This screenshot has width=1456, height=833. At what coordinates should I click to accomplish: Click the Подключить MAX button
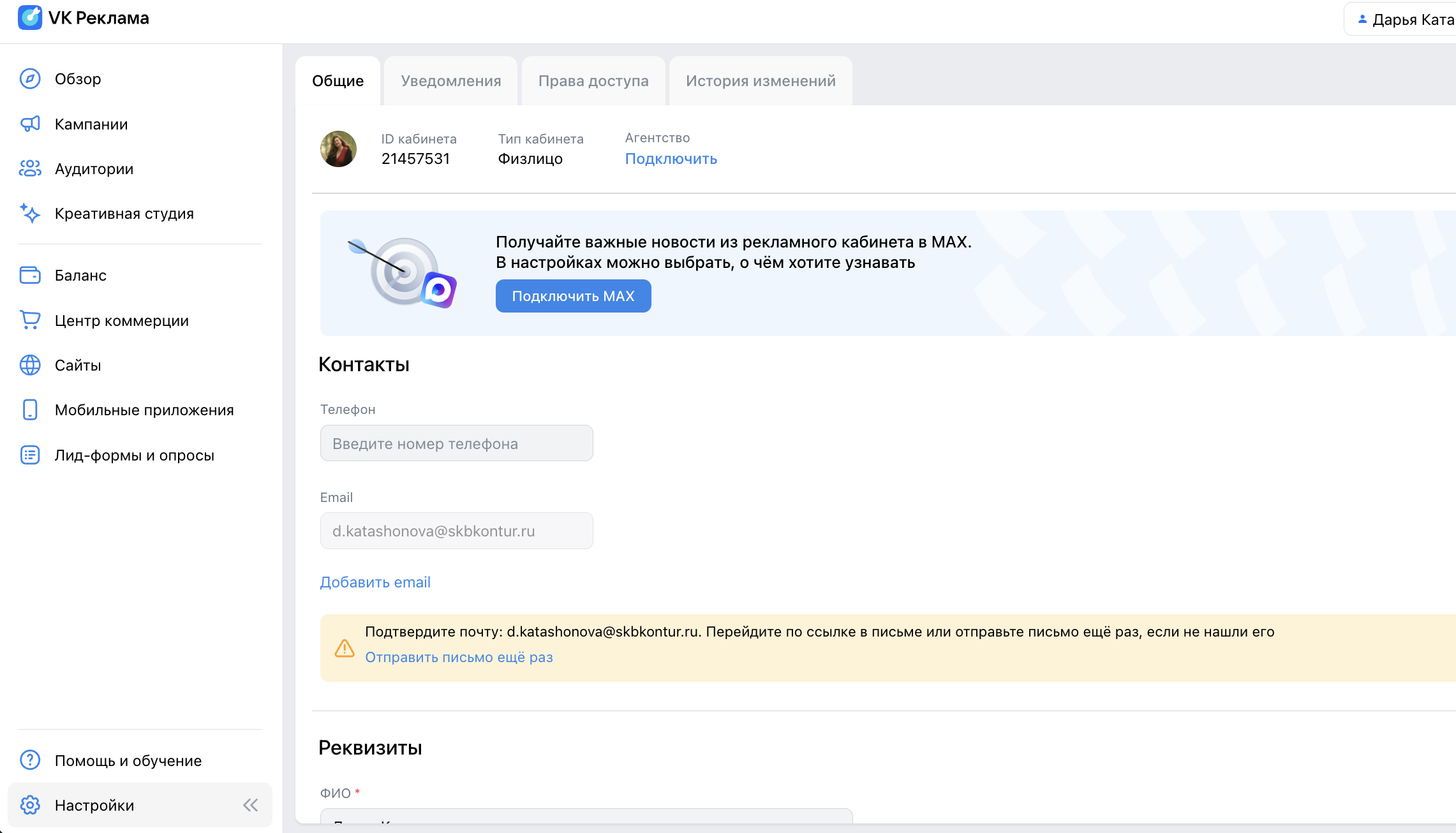pyautogui.click(x=573, y=296)
